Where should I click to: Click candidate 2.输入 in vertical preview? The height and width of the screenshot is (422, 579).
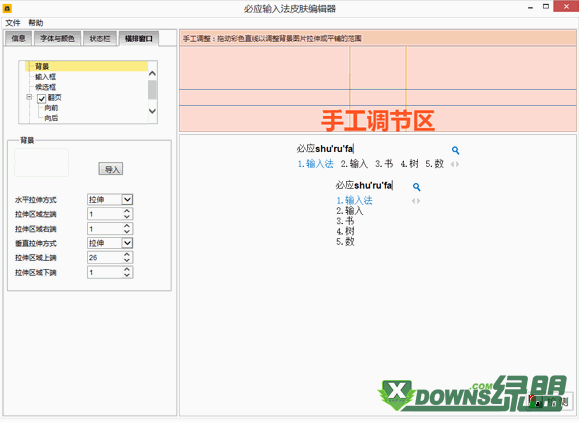click(350, 211)
